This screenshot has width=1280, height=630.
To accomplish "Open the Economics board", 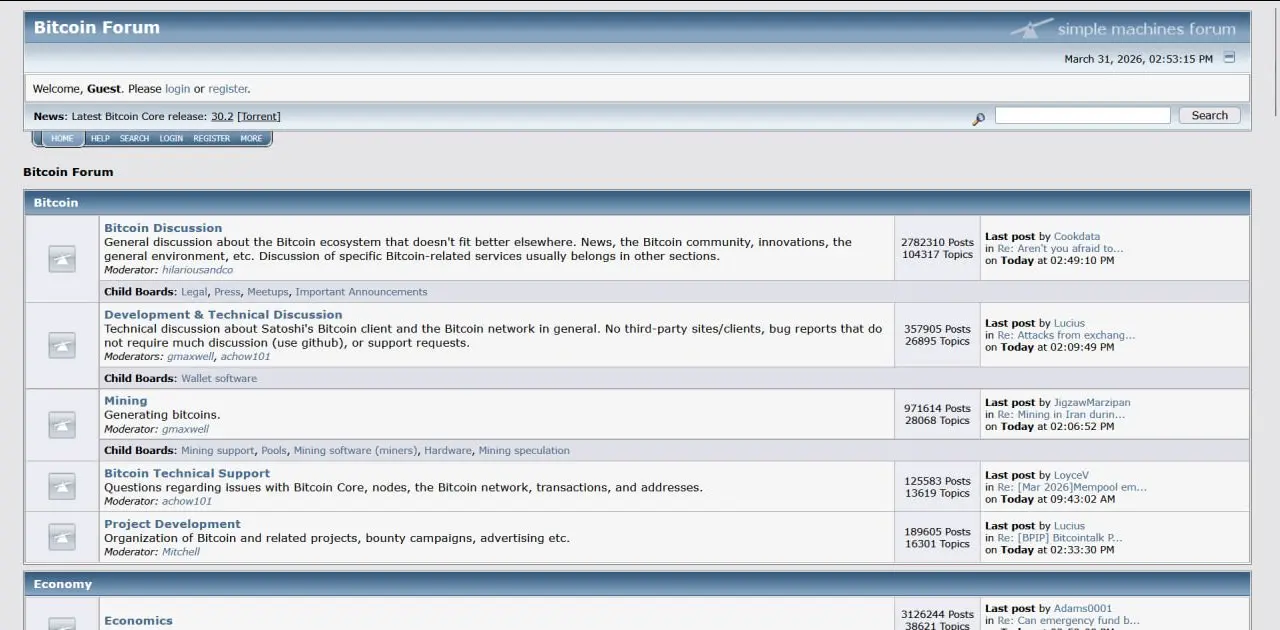I will 138,621.
